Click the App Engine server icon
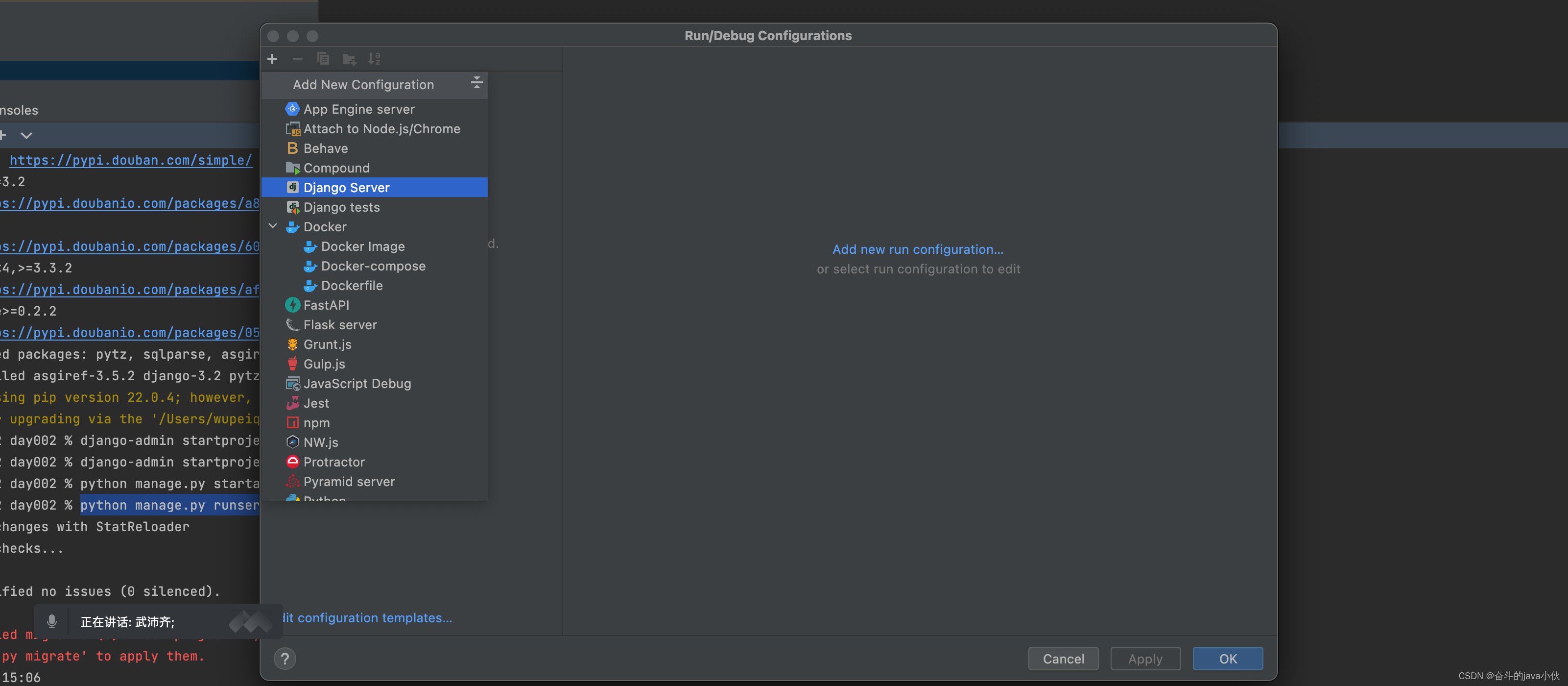This screenshot has width=1568, height=686. 293,108
